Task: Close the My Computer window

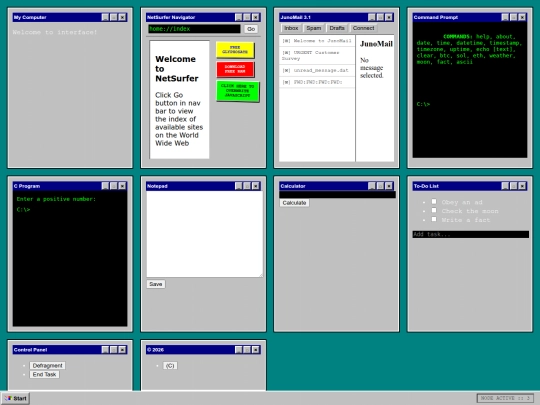Action: coord(122,17)
